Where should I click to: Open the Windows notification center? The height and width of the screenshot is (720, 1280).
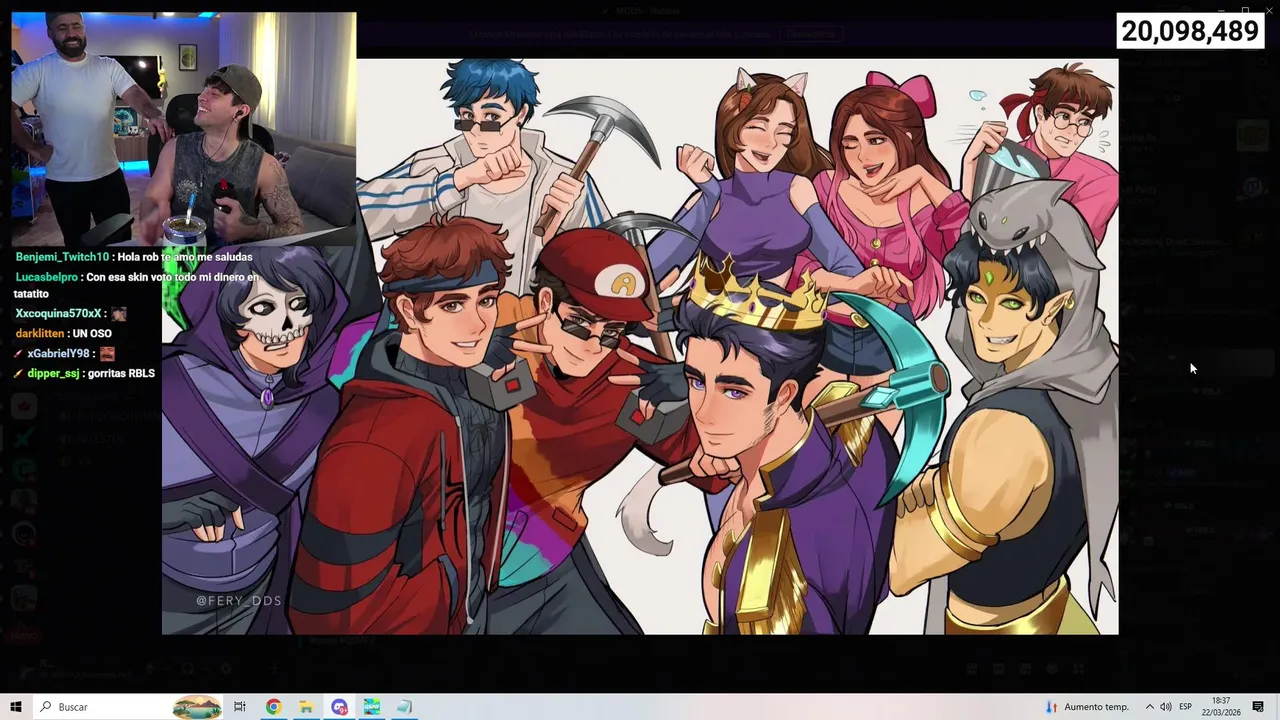click(x=1258, y=707)
